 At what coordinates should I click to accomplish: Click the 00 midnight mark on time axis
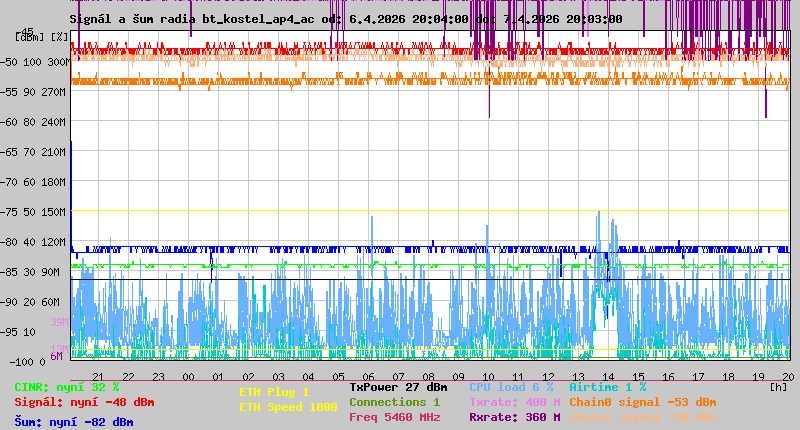188,375
